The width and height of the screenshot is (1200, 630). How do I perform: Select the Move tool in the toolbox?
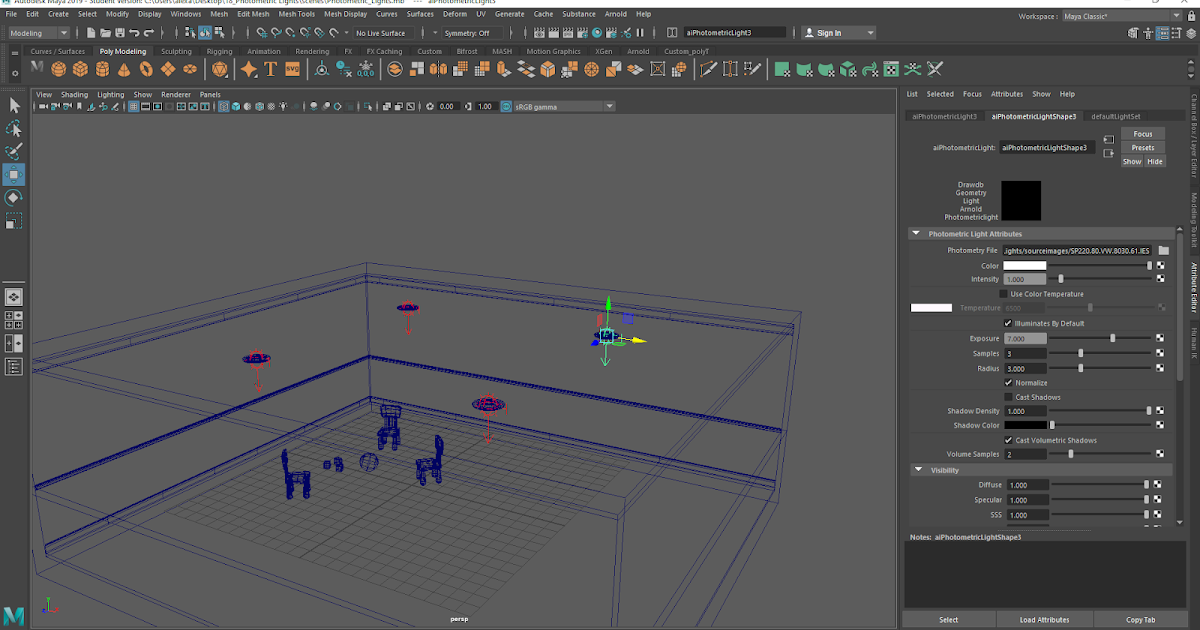coord(14,174)
